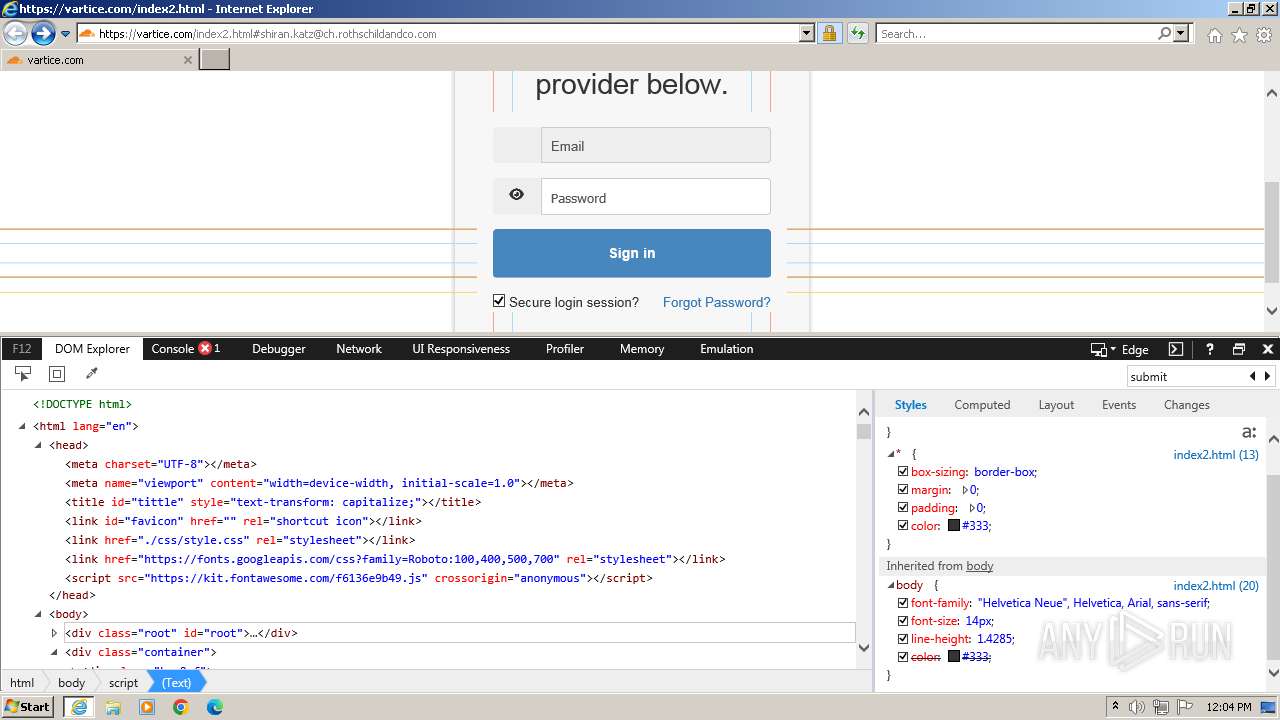
Task: Open the Favorites star icon
Action: click(x=1239, y=35)
